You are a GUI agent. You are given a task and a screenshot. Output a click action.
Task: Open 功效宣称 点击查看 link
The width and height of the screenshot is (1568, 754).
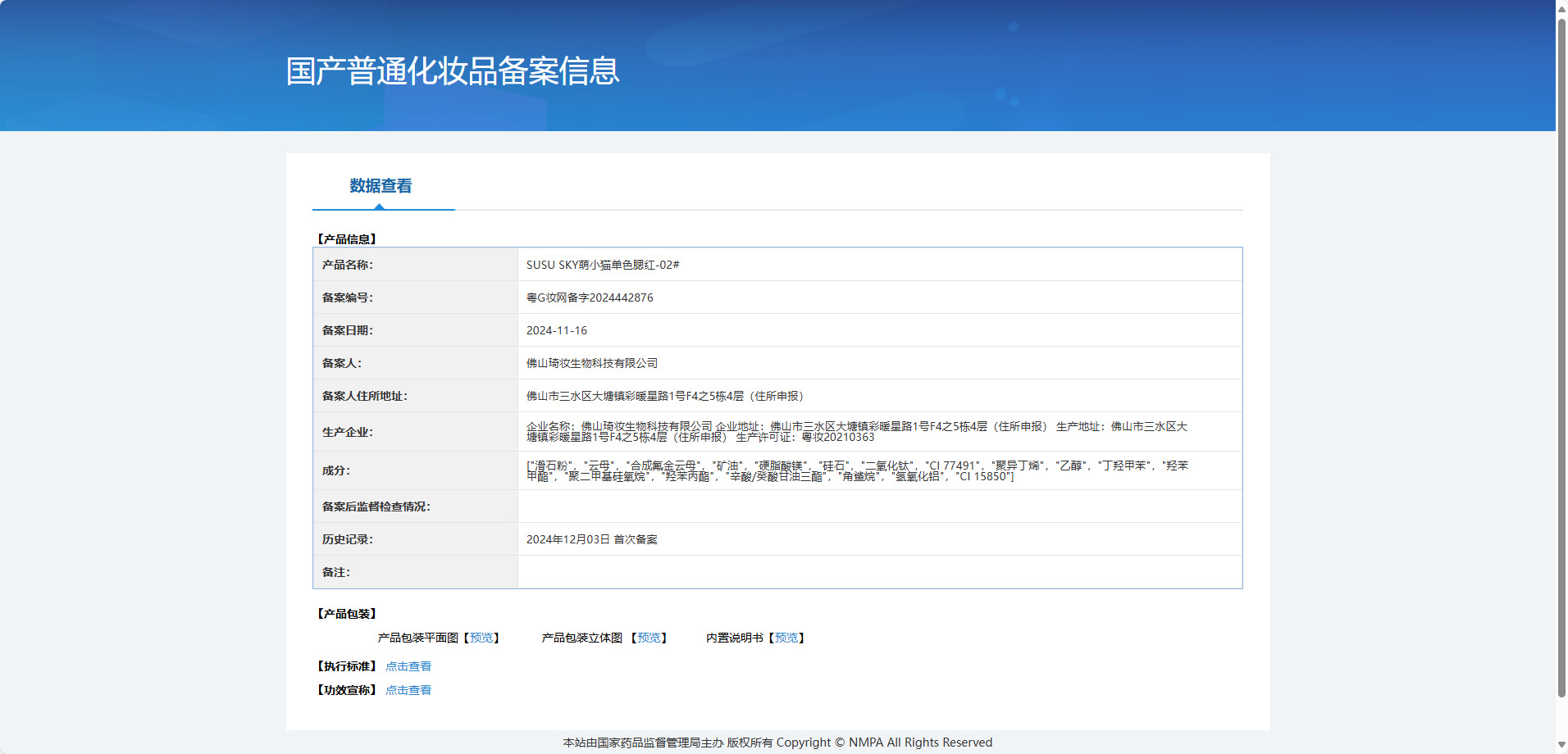pyautogui.click(x=408, y=690)
